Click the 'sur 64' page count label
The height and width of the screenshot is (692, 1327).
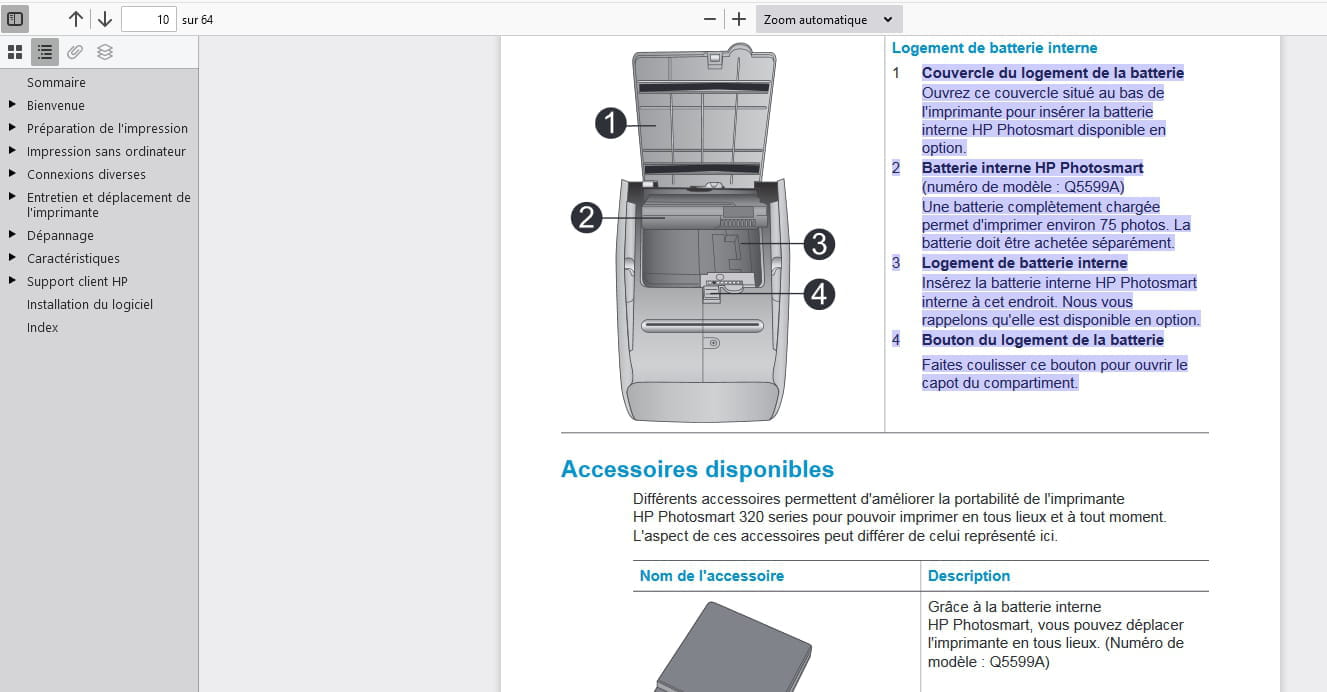click(197, 20)
